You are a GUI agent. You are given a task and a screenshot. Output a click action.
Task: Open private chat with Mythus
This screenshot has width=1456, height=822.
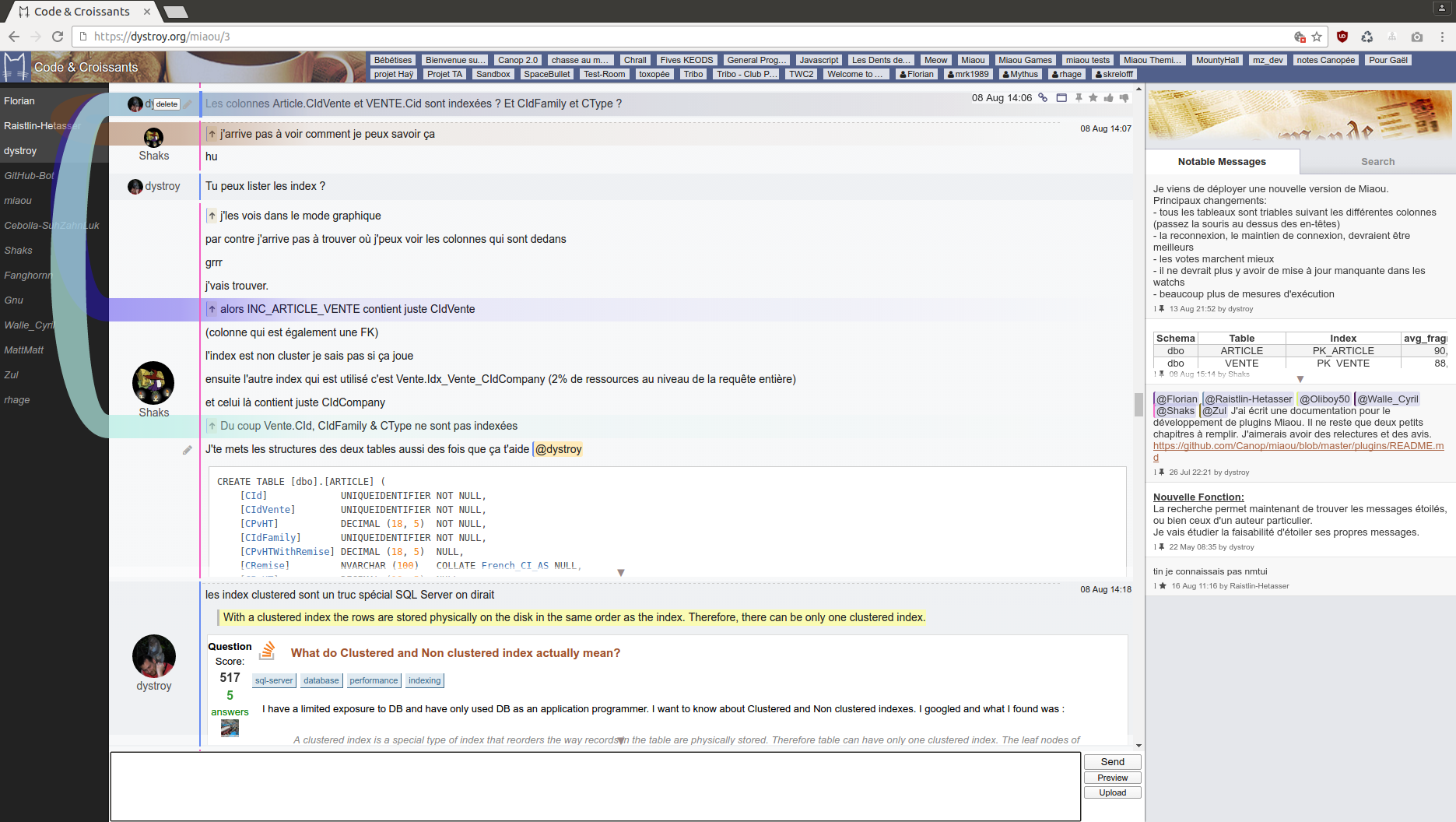coord(1020,74)
